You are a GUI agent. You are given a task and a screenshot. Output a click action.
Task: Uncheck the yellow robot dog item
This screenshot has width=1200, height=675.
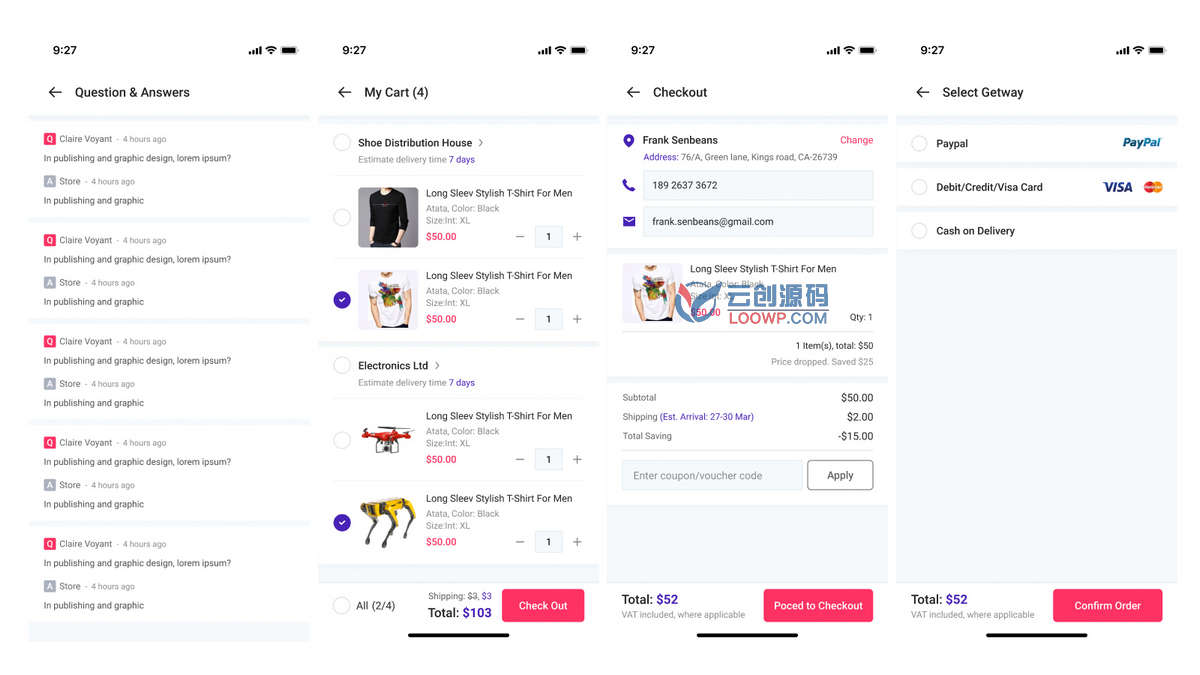click(342, 522)
